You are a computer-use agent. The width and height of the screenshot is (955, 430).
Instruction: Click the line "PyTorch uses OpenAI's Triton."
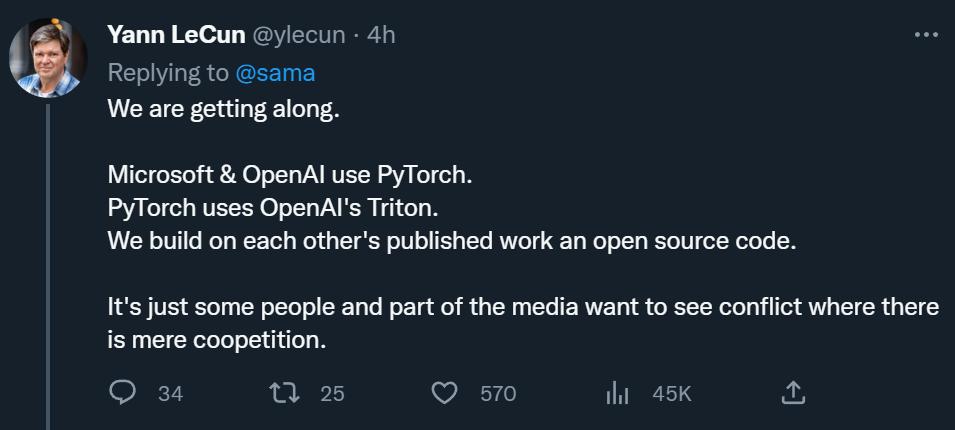click(x=274, y=209)
